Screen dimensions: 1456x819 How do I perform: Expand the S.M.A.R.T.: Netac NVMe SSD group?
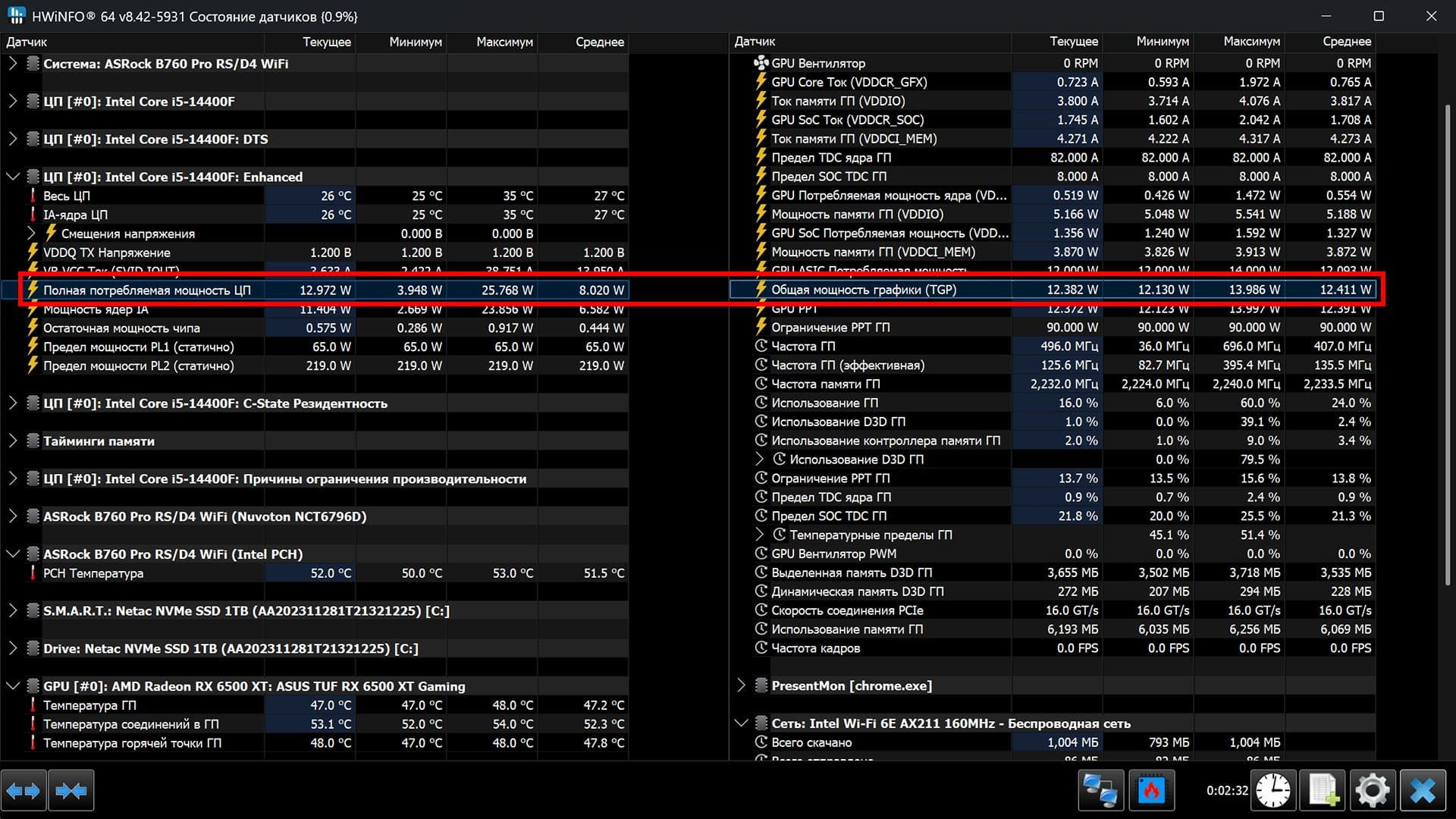[x=12, y=610]
